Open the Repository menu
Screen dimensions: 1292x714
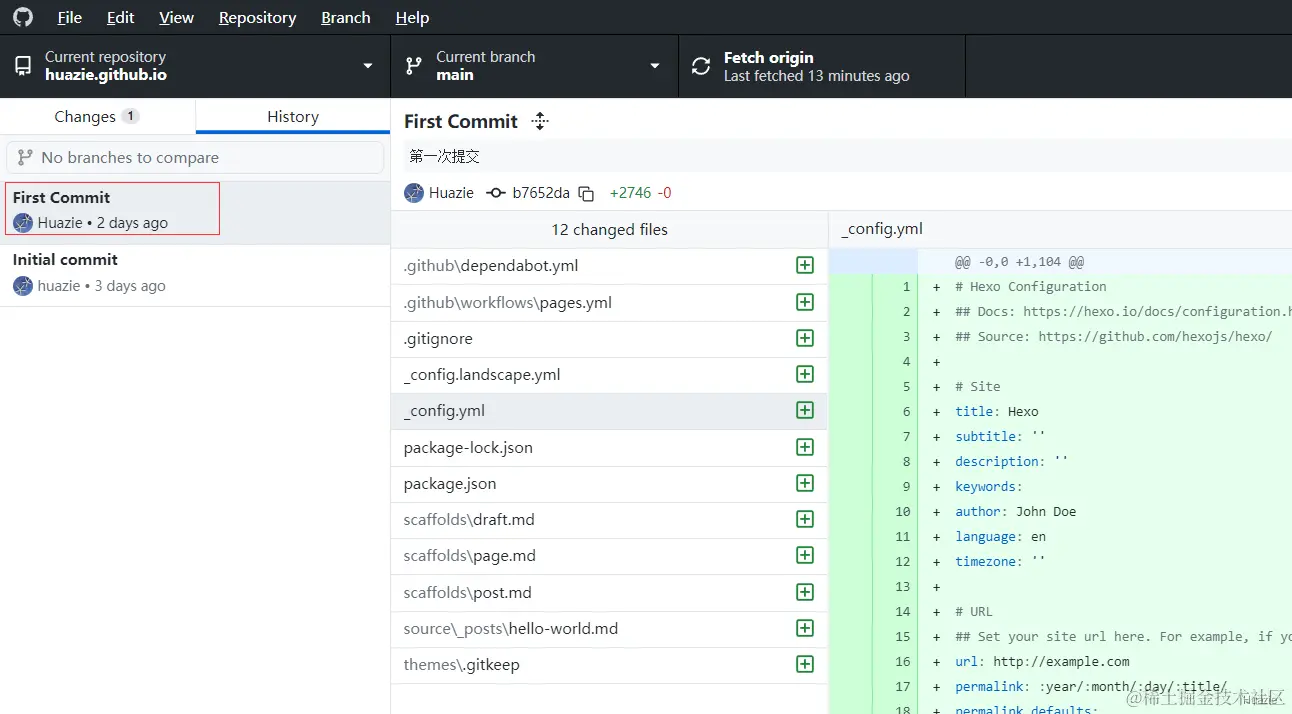coord(257,18)
